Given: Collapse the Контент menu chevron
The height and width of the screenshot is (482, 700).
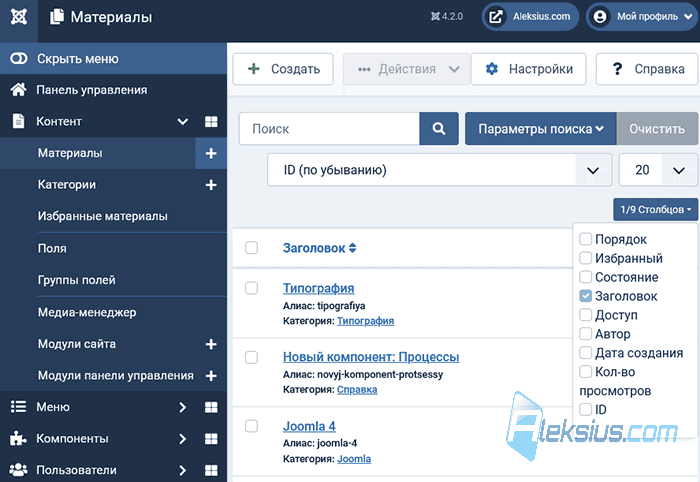Looking at the screenshot, I should pos(183,121).
